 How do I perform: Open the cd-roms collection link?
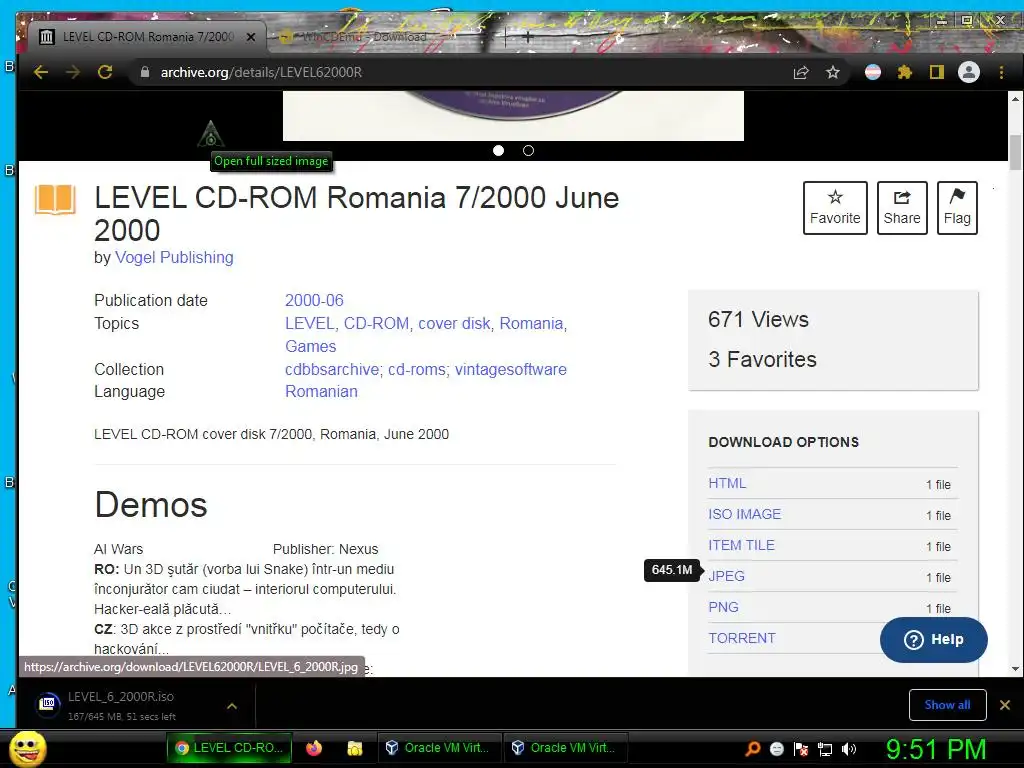pyautogui.click(x=417, y=369)
